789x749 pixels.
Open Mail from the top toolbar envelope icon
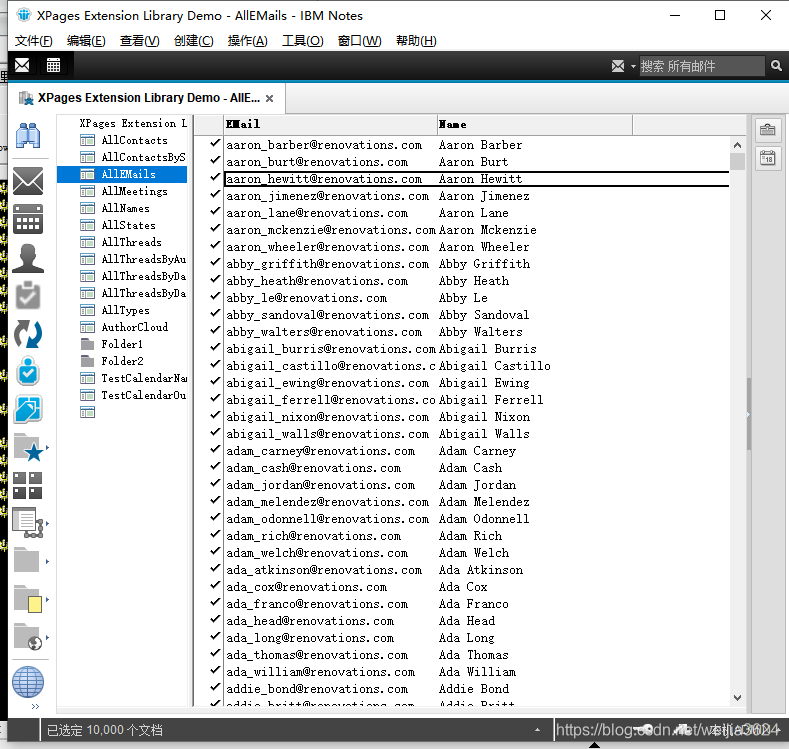point(22,65)
